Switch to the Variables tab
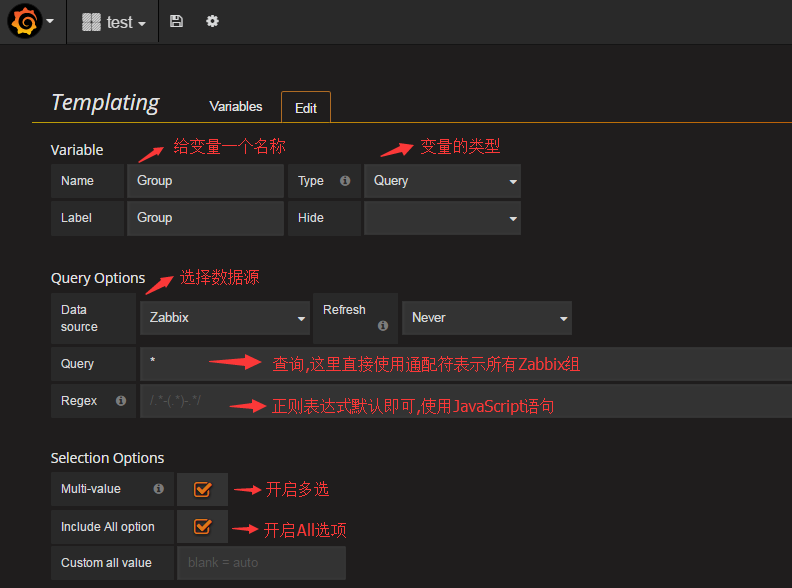This screenshot has width=792, height=588. tap(236, 107)
